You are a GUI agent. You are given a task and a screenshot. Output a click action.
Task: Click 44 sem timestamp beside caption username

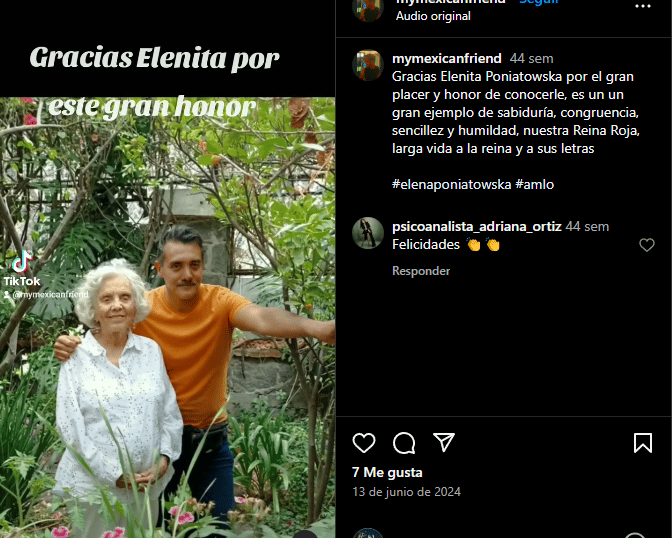point(531,58)
